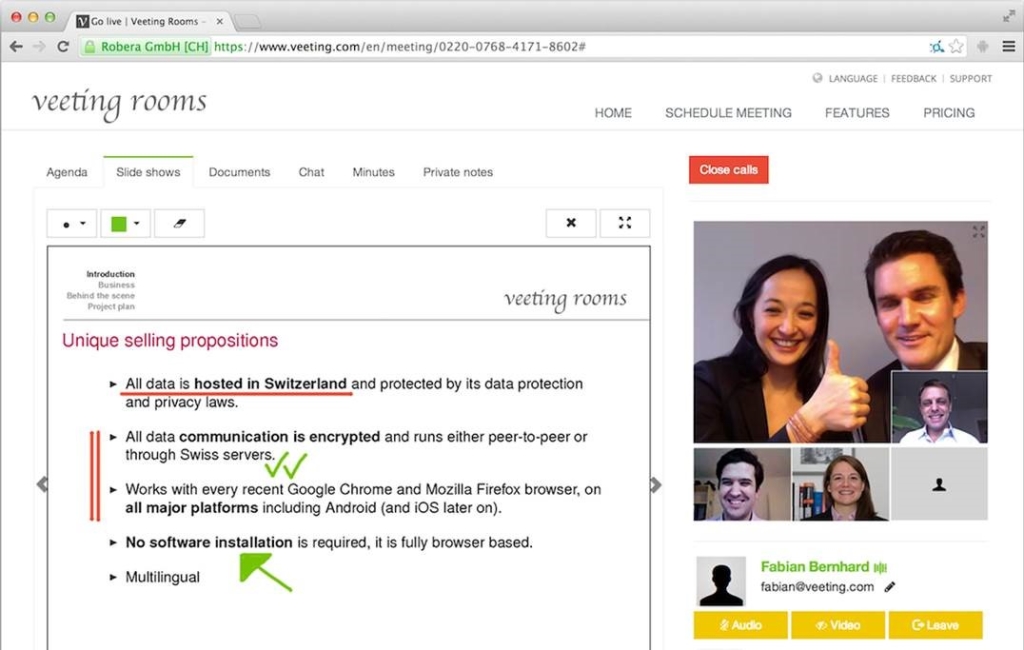Viewport: 1024px width, 650px height.
Task: Select the woman's video thumbnail in the bottom row
Action: (840, 484)
